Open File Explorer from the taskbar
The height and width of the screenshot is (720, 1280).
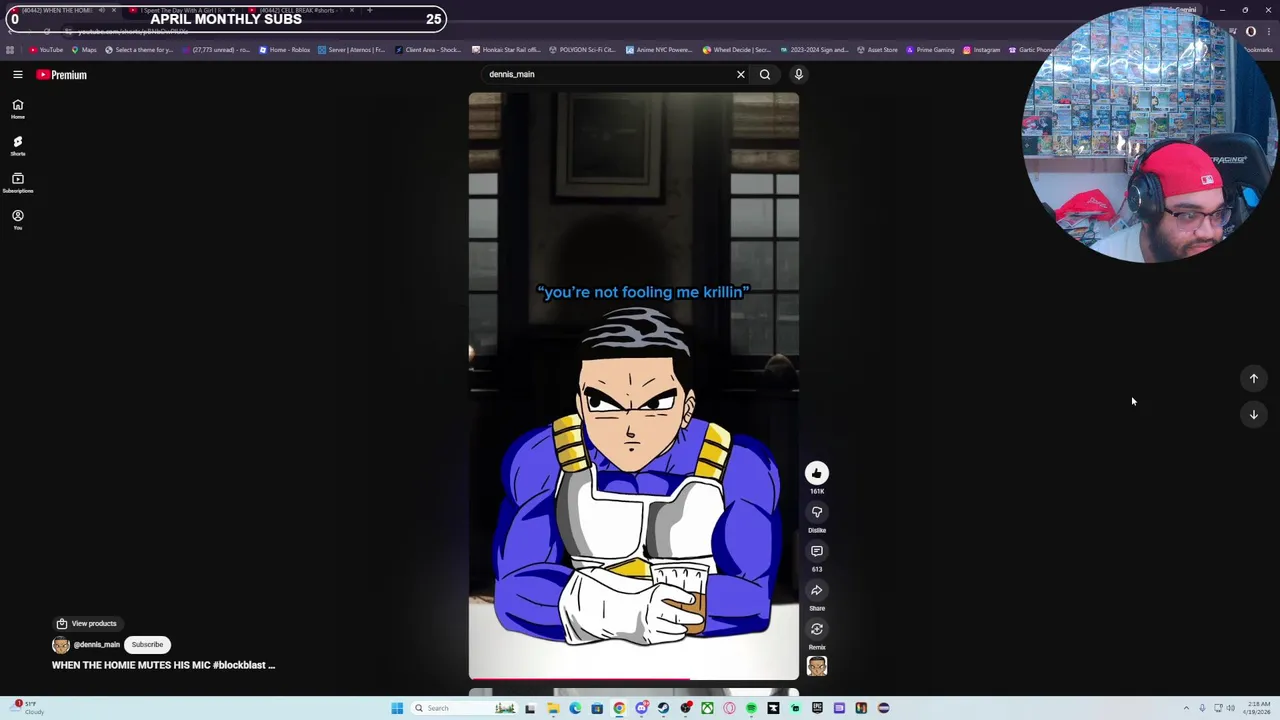(553, 708)
